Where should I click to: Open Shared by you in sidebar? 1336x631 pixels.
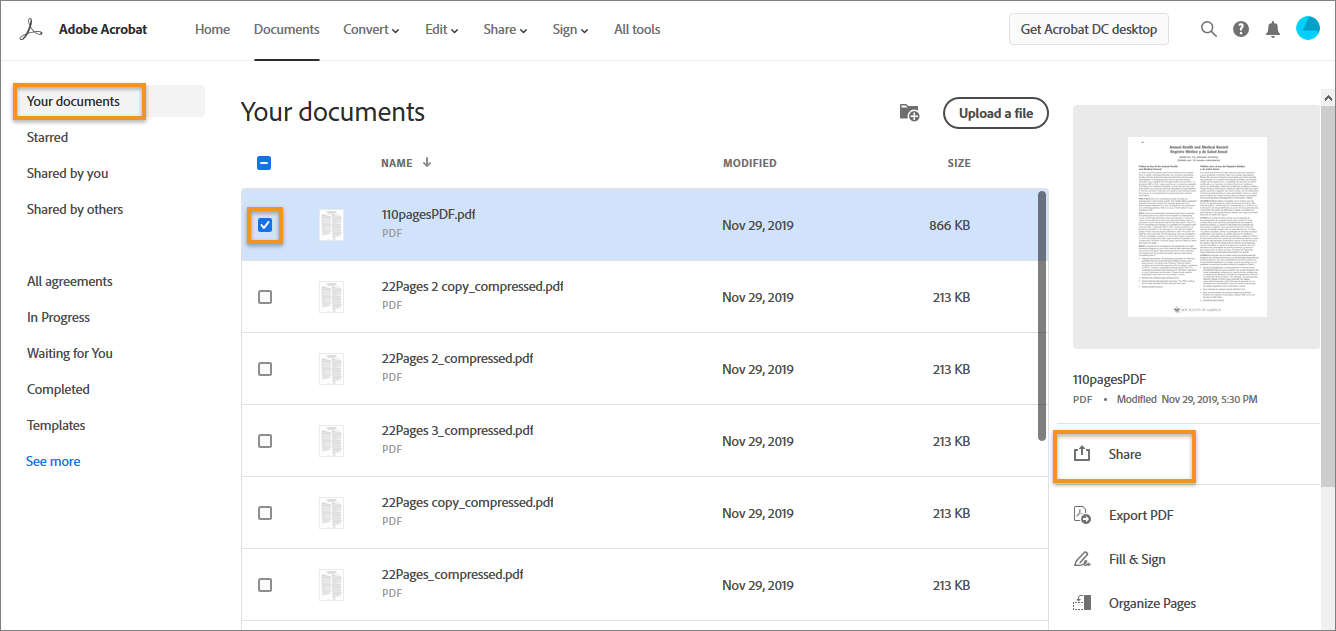coord(68,173)
